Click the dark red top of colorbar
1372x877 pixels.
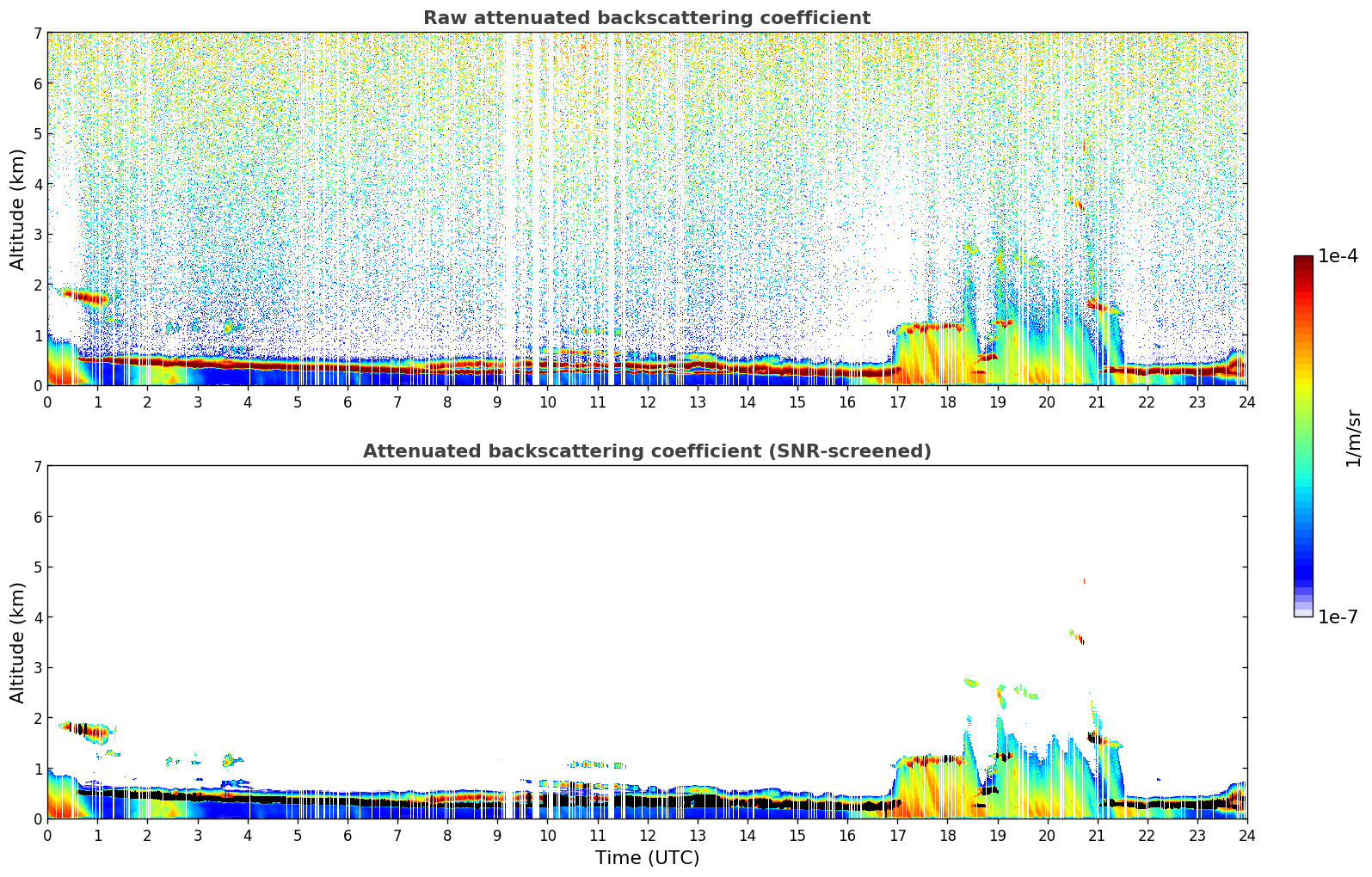tap(1303, 267)
